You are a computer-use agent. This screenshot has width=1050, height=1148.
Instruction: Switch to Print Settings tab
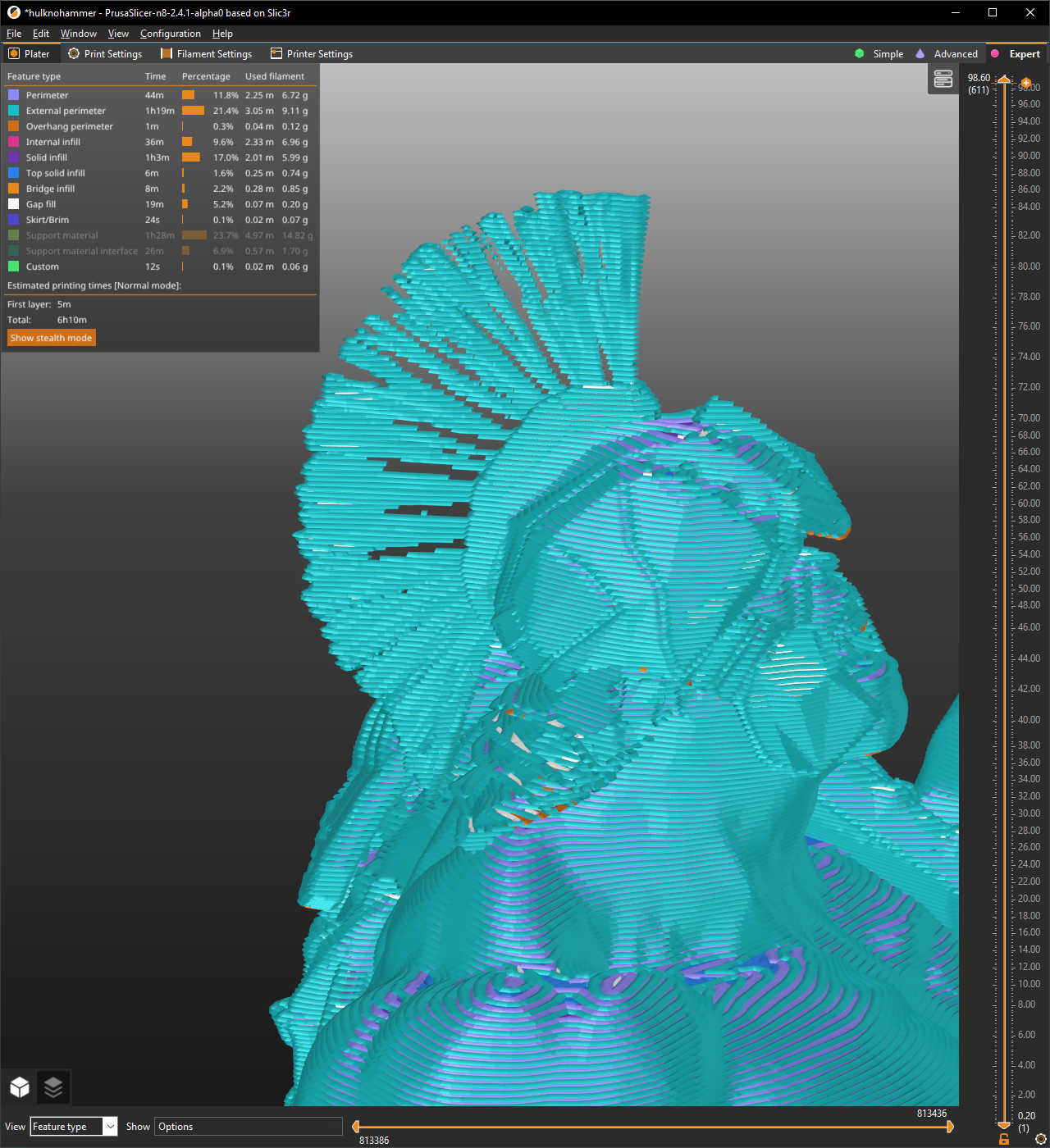coord(105,53)
